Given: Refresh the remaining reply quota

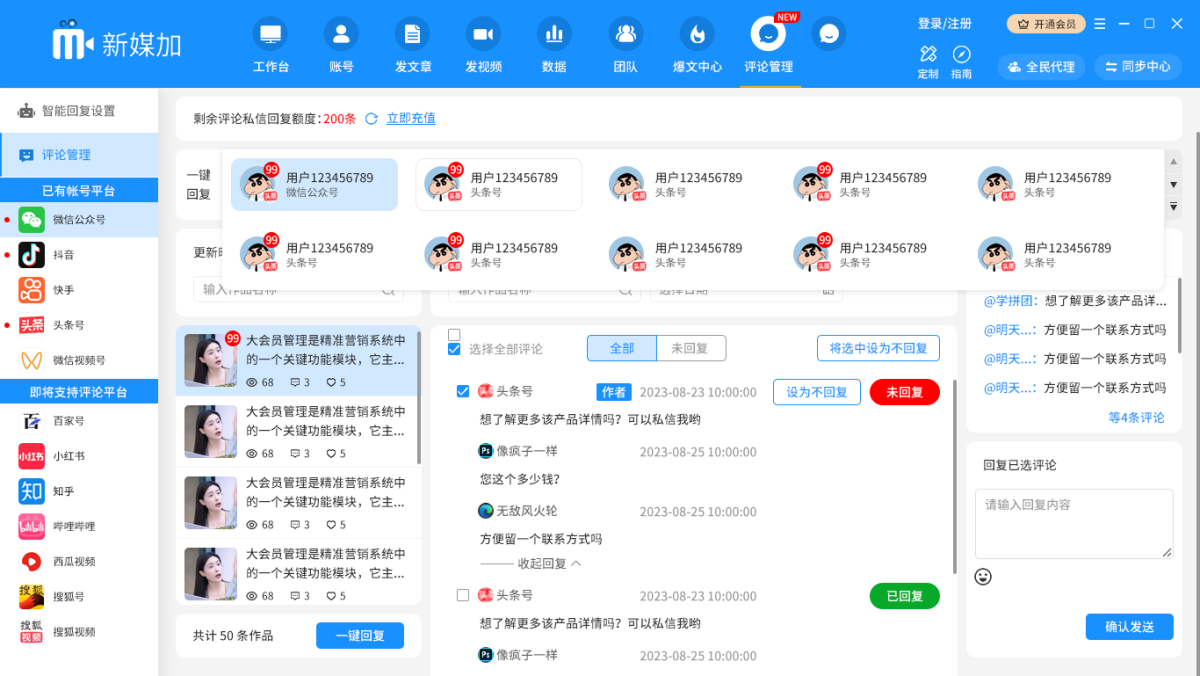Looking at the screenshot, I should (x=371, y=118).
